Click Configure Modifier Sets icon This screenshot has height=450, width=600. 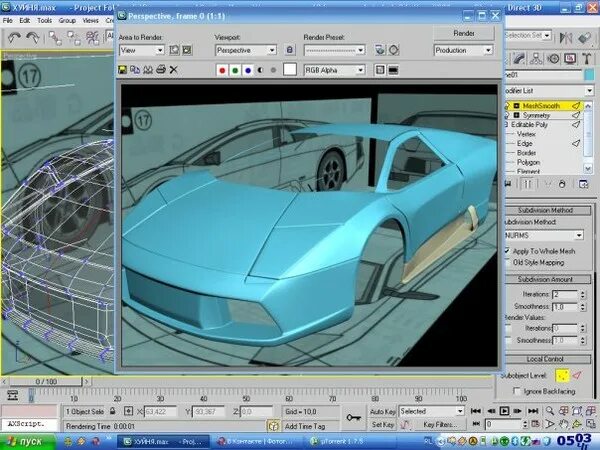coord(583,184)
